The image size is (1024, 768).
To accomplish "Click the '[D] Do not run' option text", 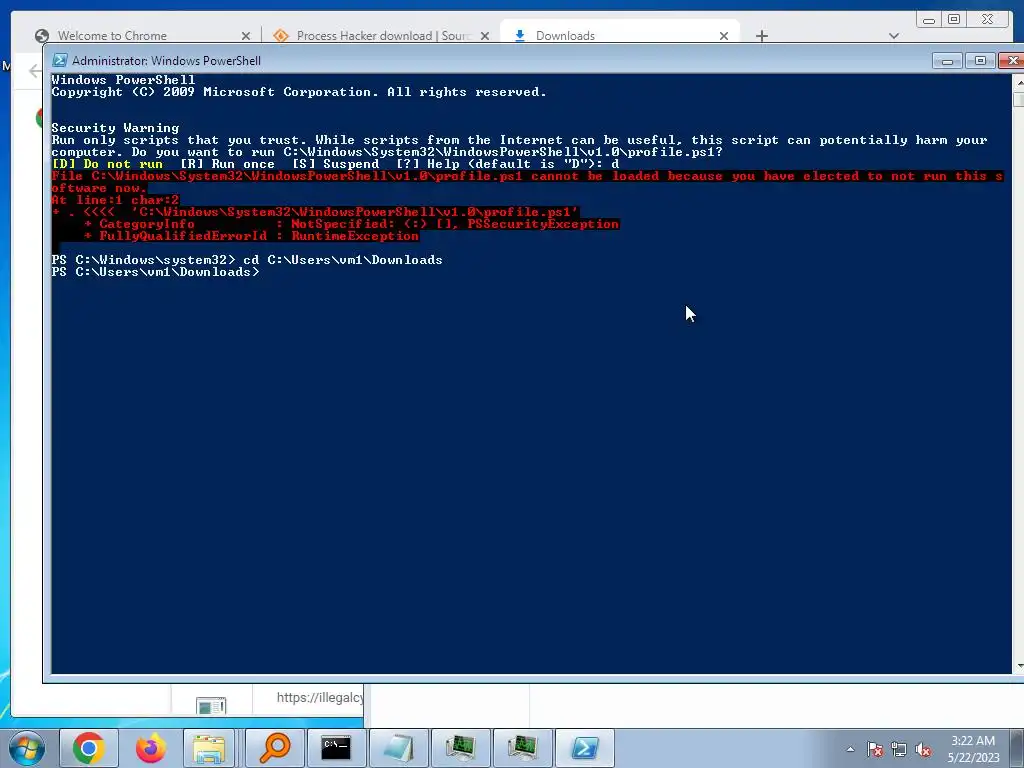I will click(107, 164).
